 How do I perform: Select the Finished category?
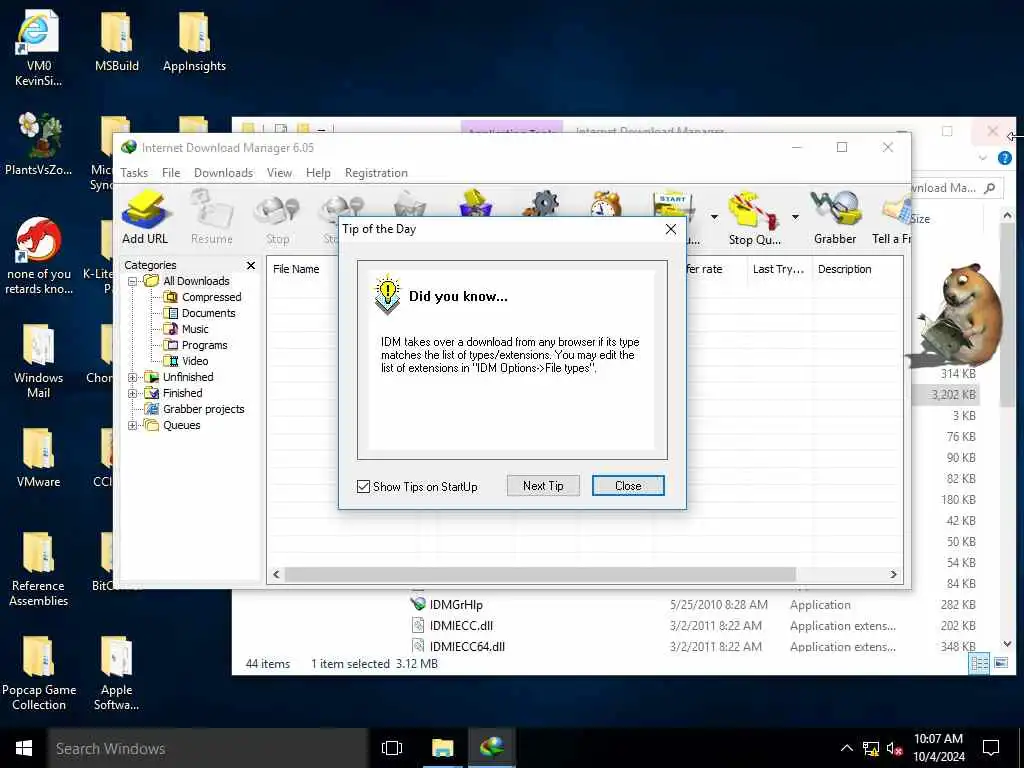182,393
